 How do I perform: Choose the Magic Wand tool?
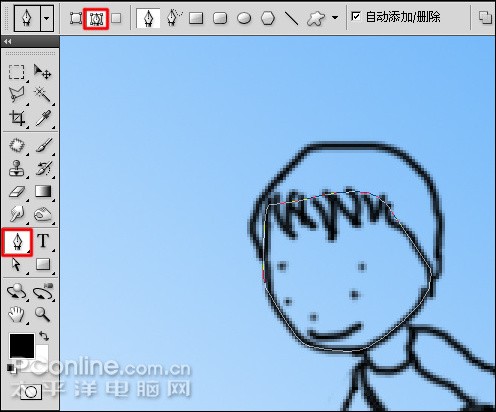43,94
